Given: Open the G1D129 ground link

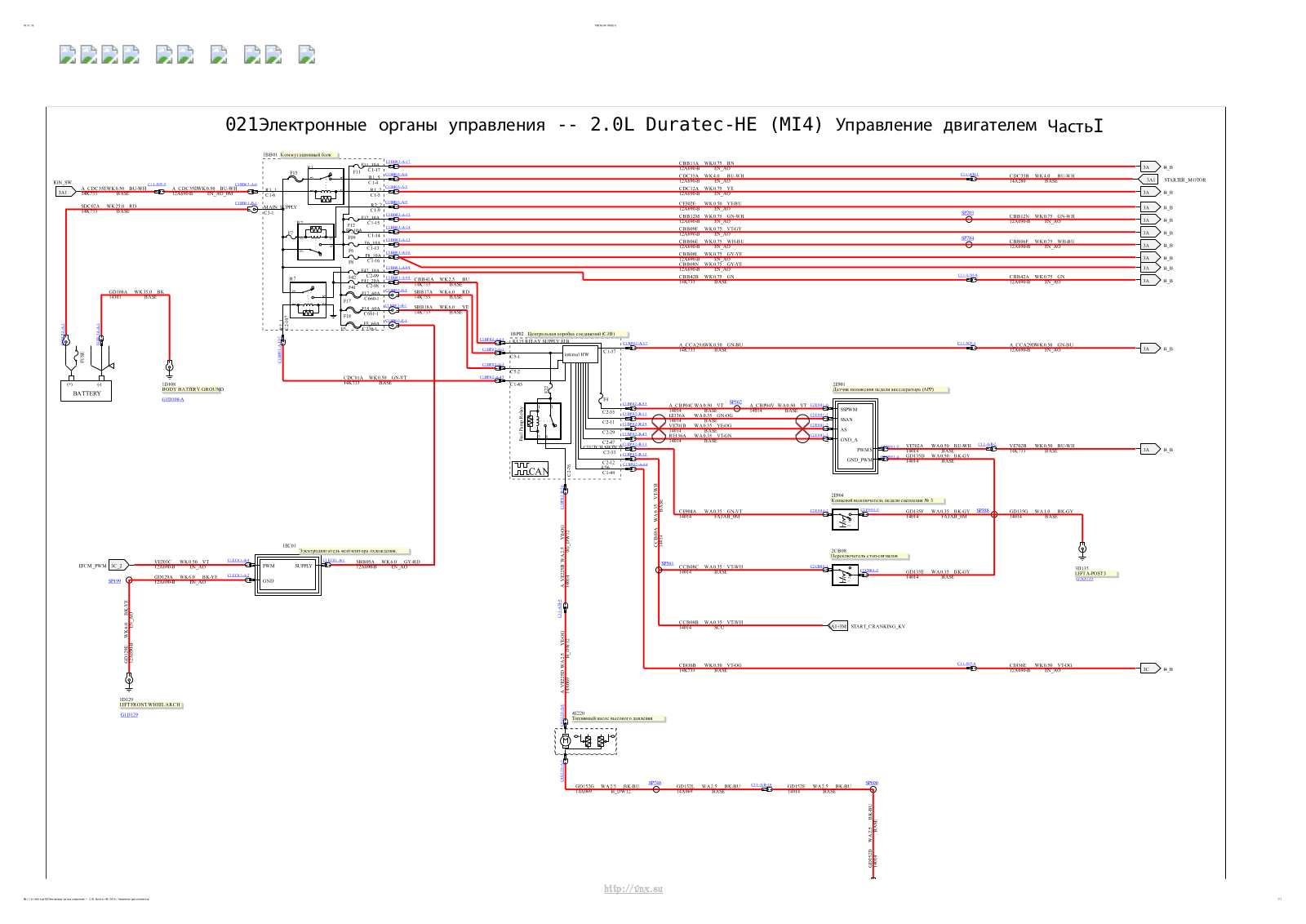Looking at the screenshot, I should tap(129, 715).
